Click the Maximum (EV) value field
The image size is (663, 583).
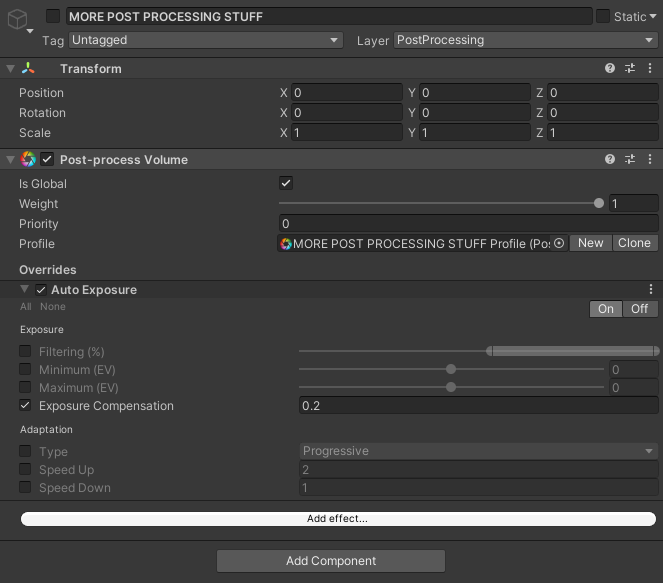click(x=633, y=387)
